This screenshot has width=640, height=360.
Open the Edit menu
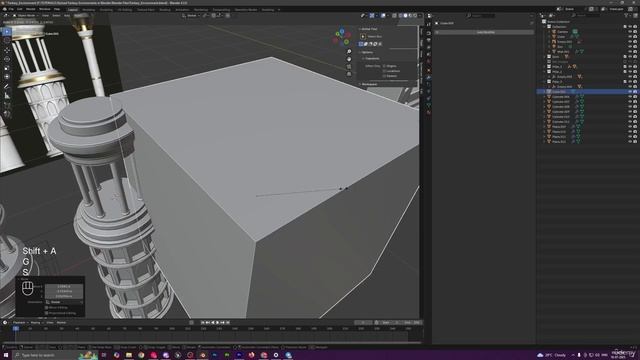[20, 9]
